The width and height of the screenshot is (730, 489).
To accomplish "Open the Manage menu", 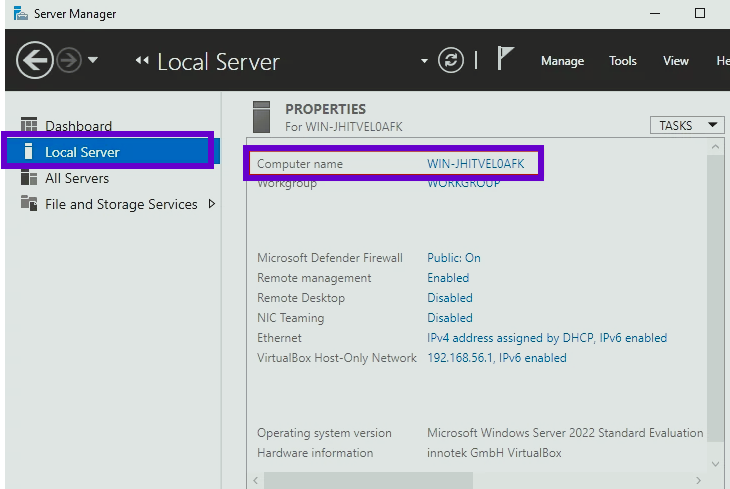I will (562, 61).
